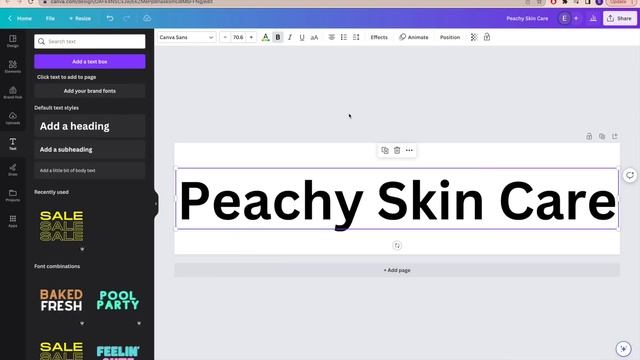Add a new page icon above canvas
Screen dimensions: 640x360
pyautogui.click(x=615, y=136)
